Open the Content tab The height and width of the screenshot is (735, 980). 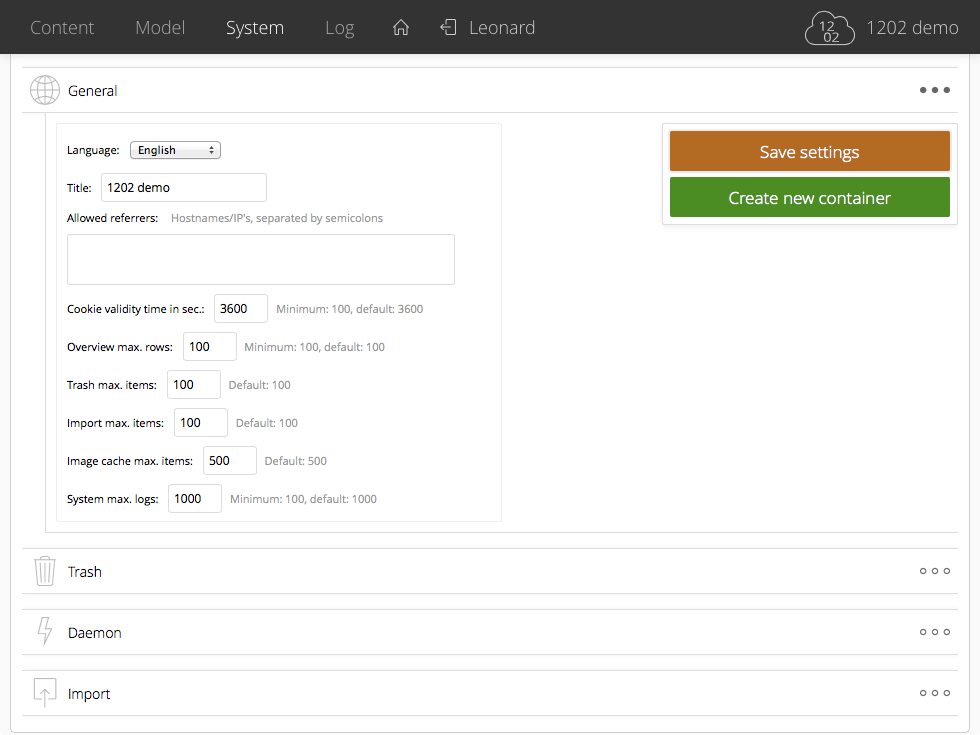(x=62, y=28)
